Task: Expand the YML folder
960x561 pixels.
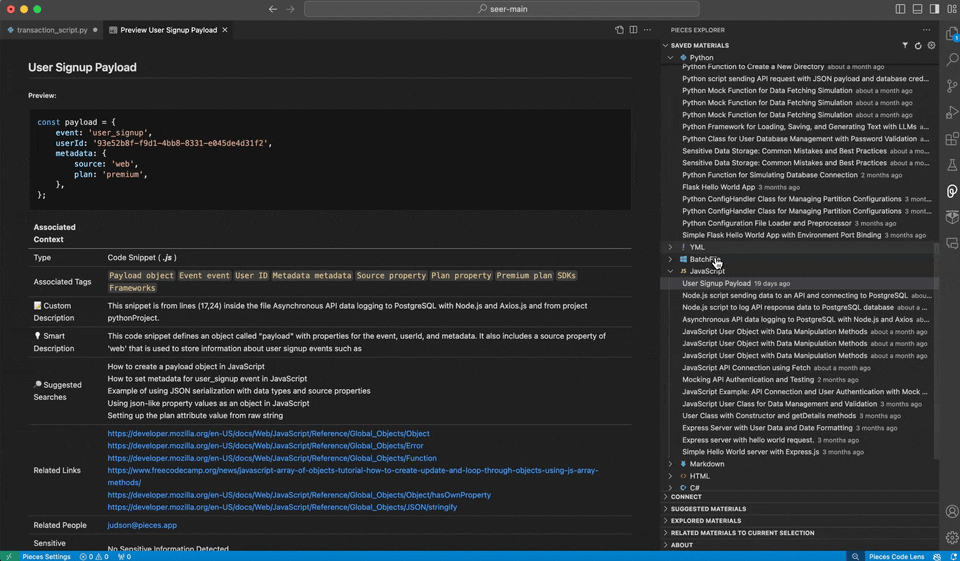Action: 670,247
